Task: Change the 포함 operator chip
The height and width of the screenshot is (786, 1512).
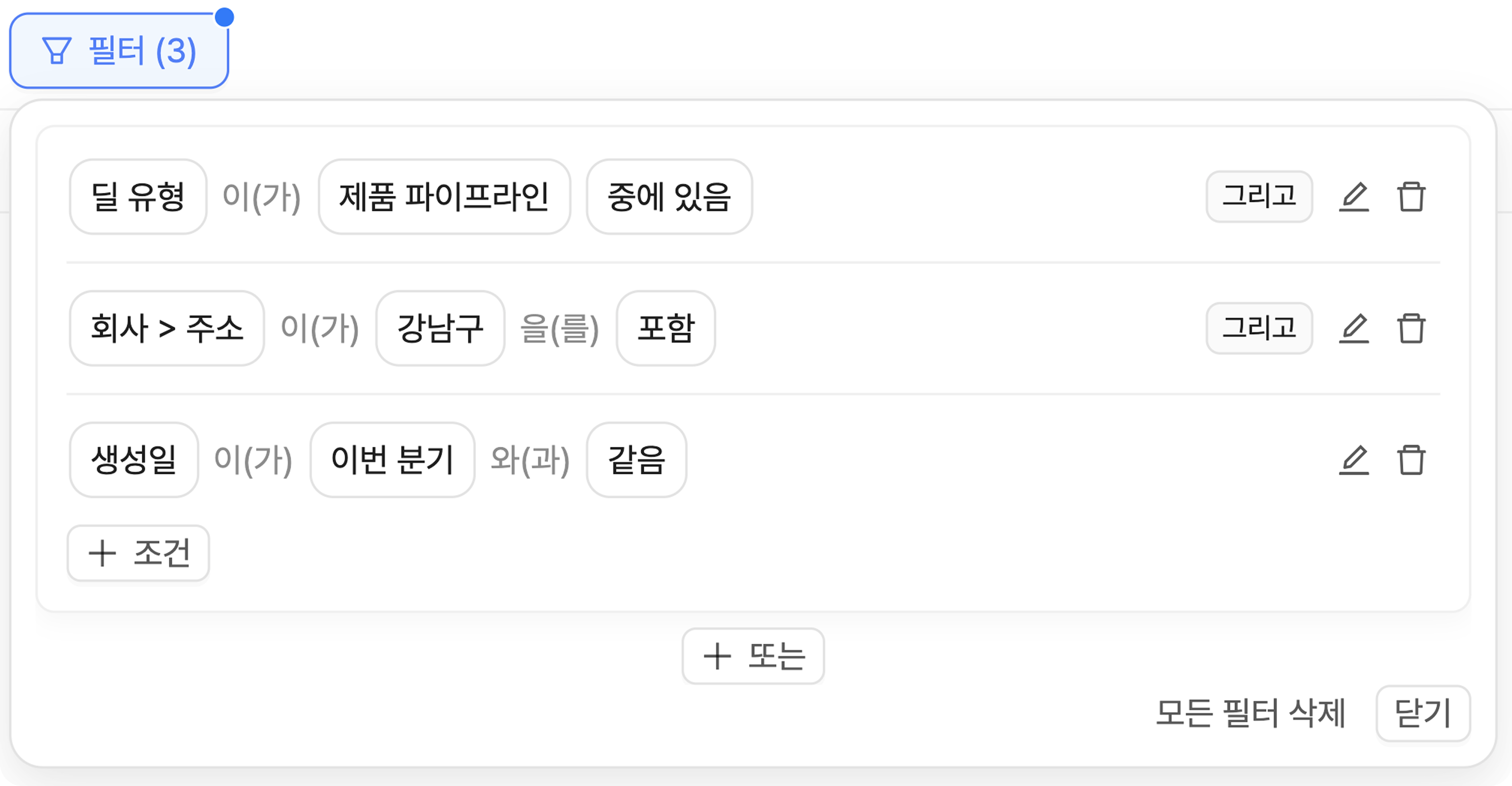Action: click(666, 328)
